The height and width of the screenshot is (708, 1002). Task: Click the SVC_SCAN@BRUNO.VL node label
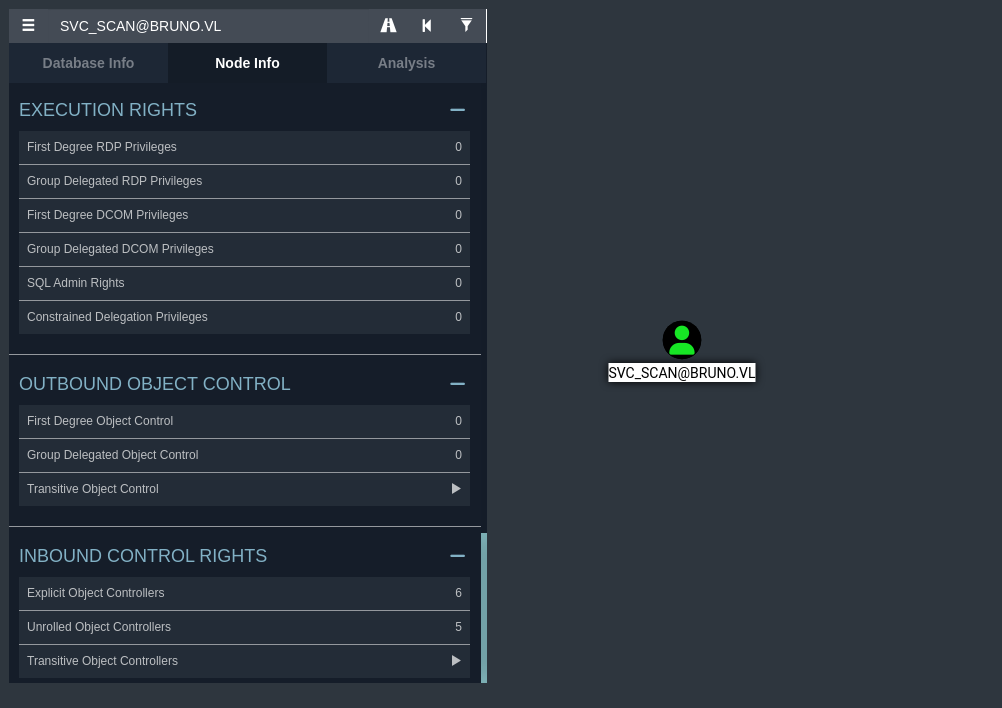682,373
